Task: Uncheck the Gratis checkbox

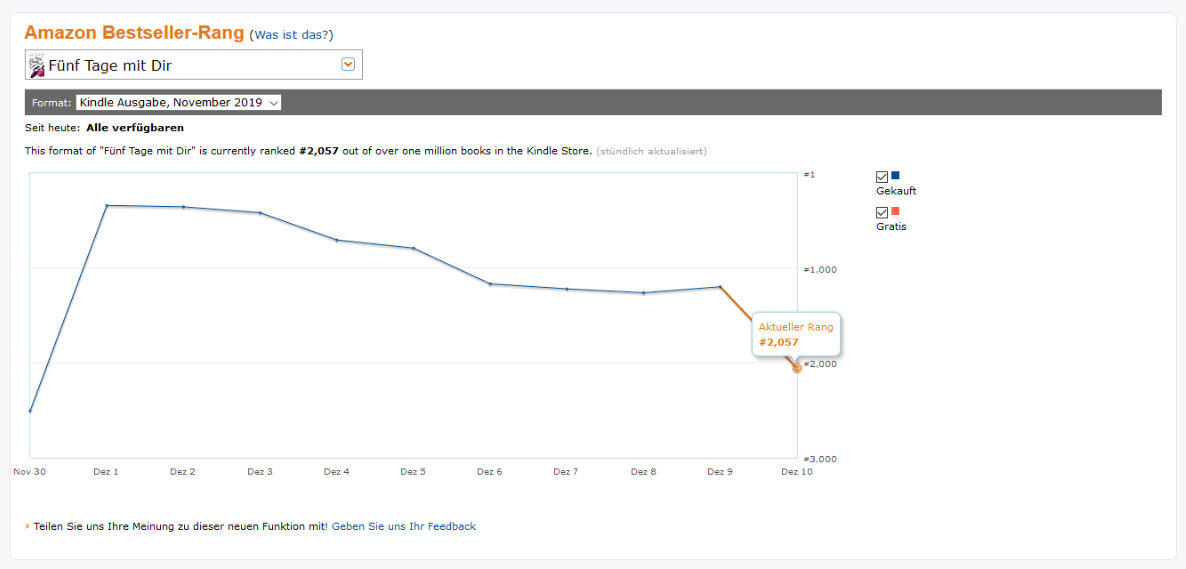Action: (x=881, y=213)
